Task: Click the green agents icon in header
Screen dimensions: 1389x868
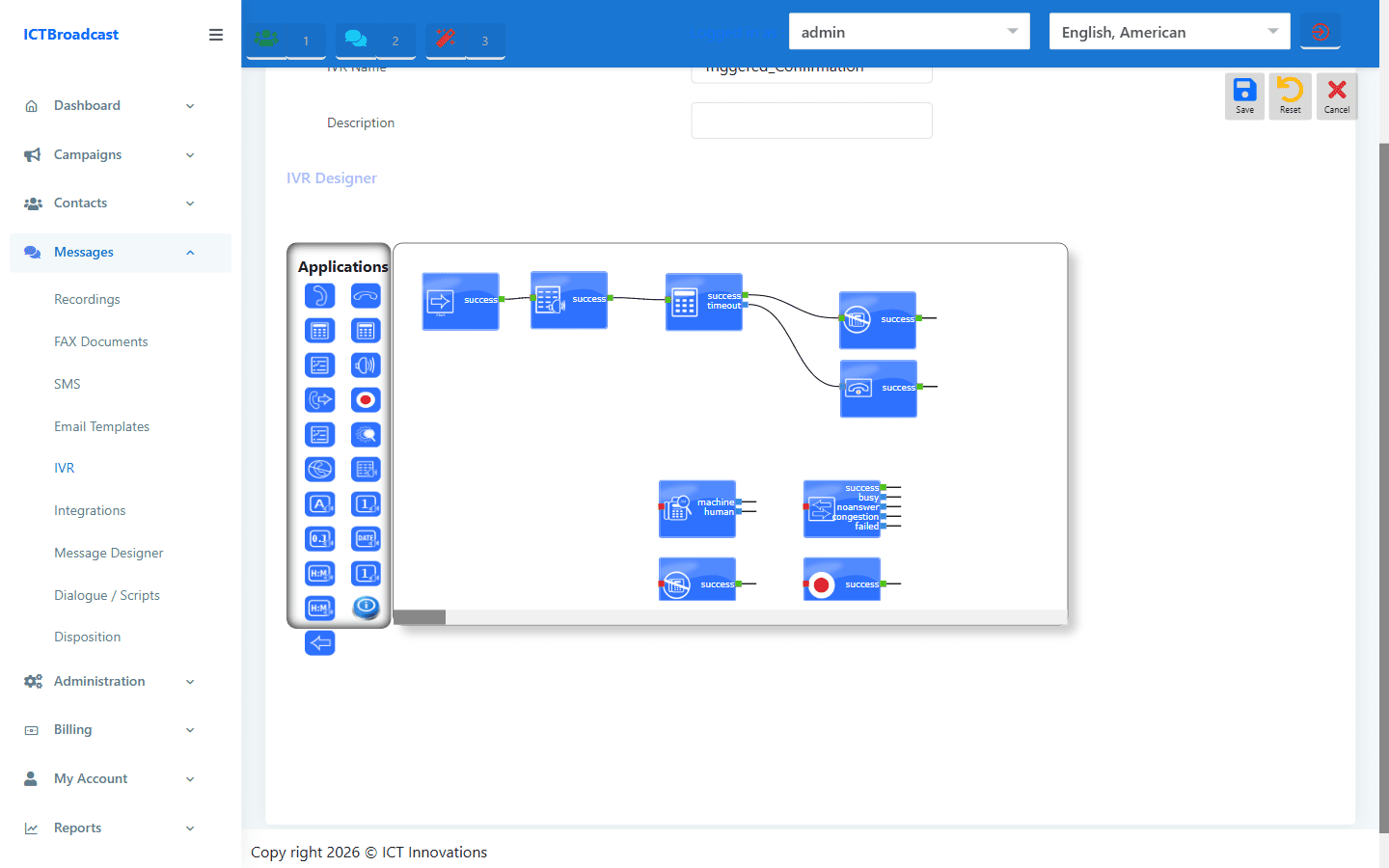Action: 266,40
